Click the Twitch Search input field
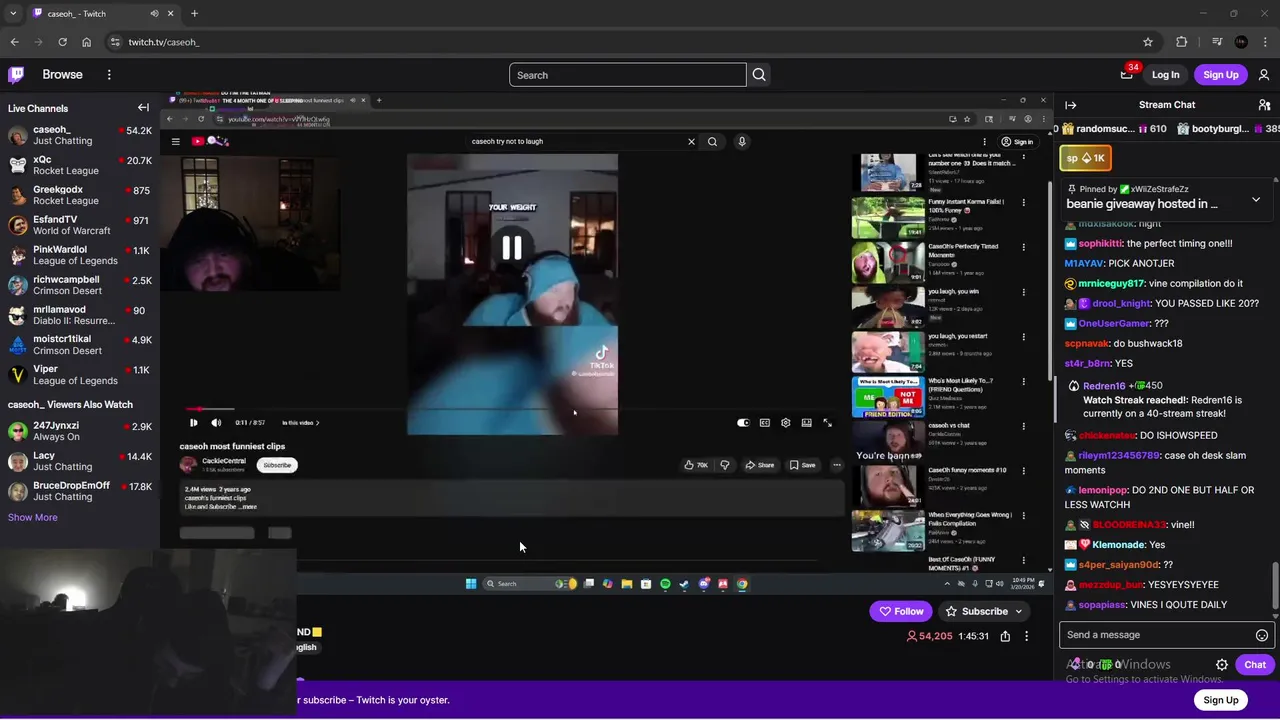 (x=627, y=75)
